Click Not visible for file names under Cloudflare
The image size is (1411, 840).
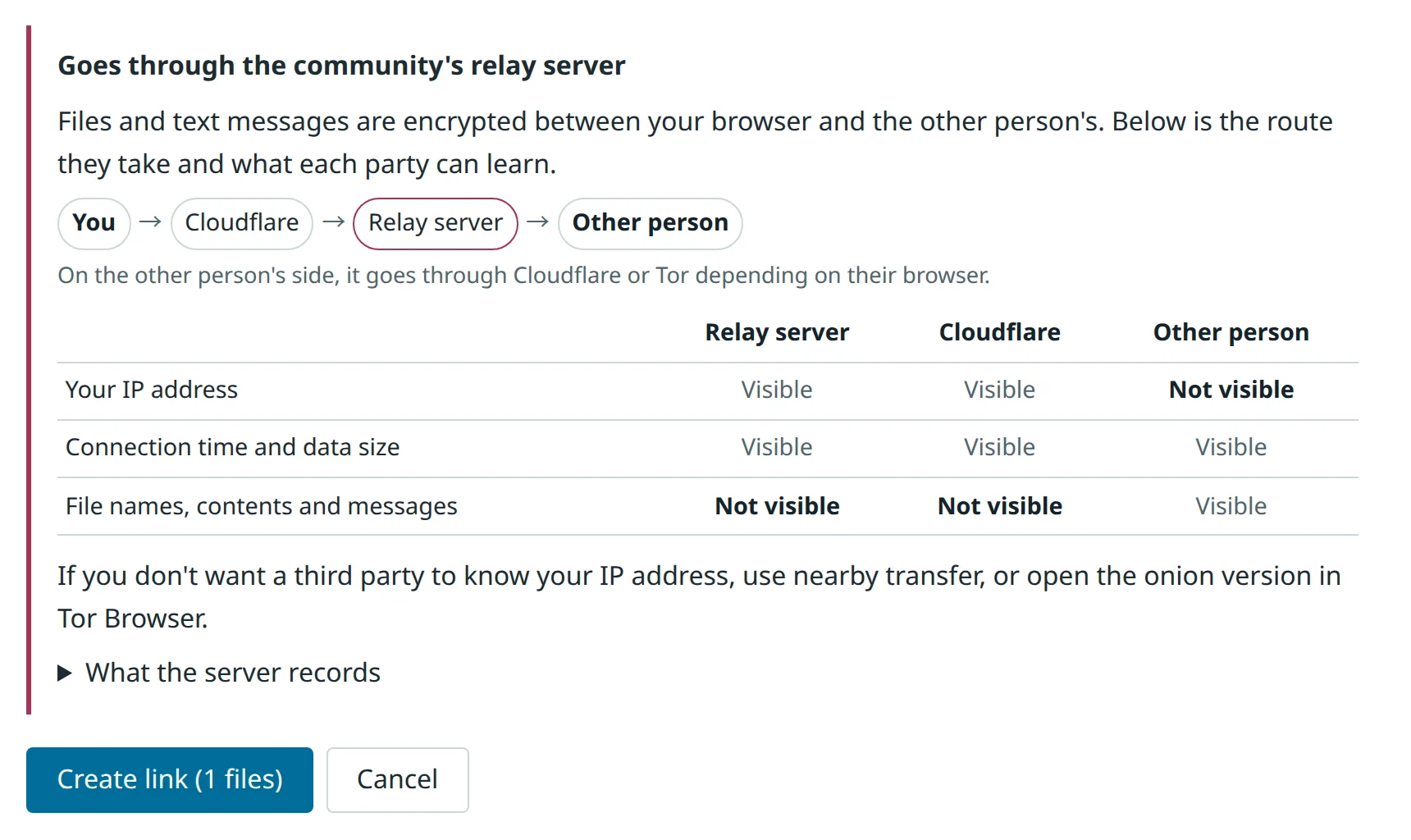(1000, 506)
